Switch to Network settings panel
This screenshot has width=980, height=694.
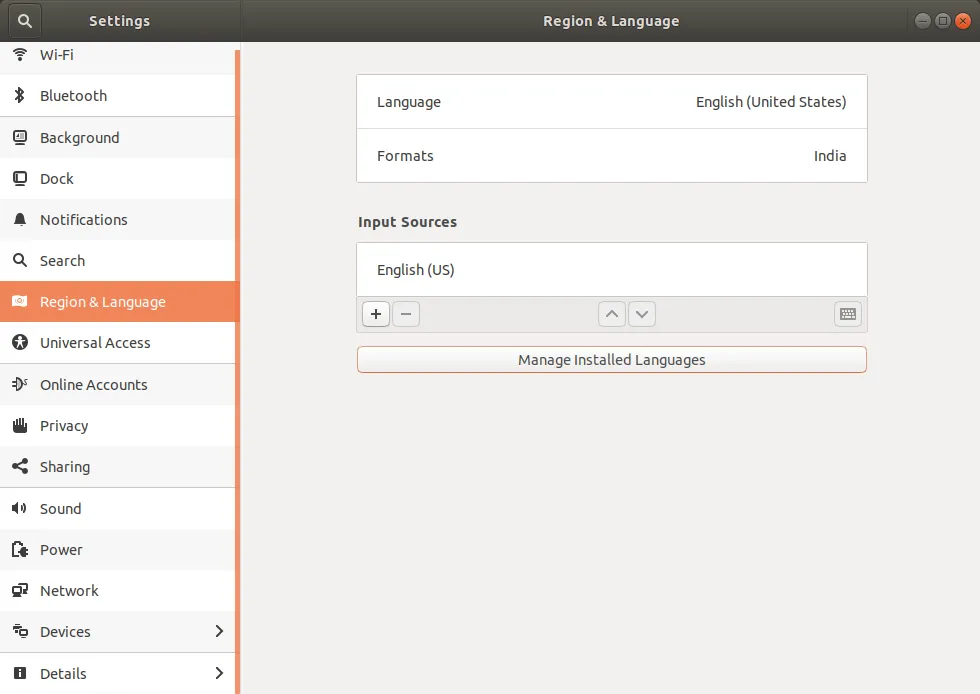tap(69, 591)
